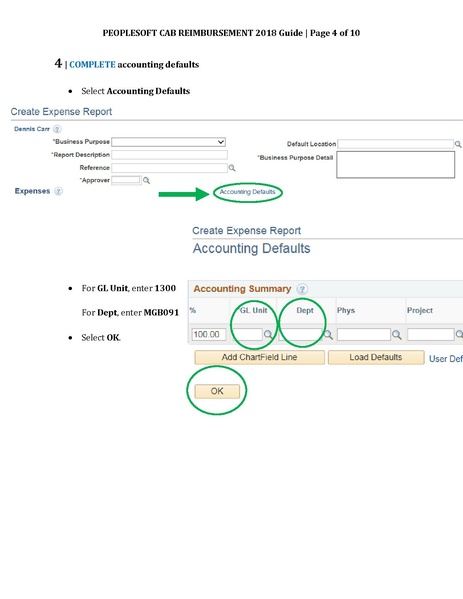Click the percent field showing 100.00
Image resolution: width=463 pixels, height=599 pixels.
coord(209,335)
